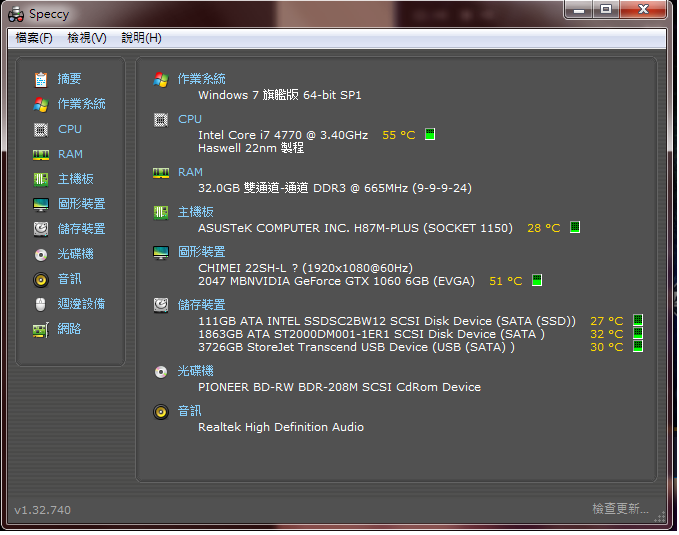Viewport: 679px width, 535px height.
Task: Click the CPU 55 °C temperature indicator icon
Action: tap(430, 134)
